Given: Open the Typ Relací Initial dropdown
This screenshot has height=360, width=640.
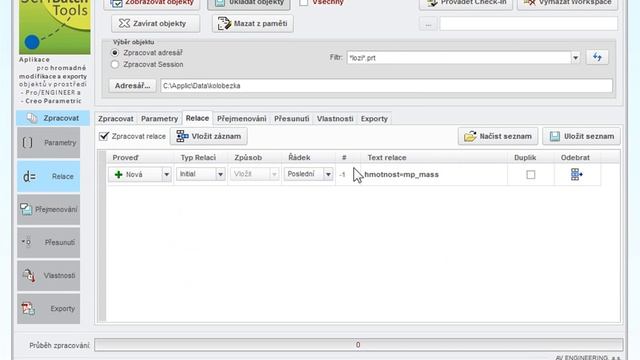Looking at the screenshot, I should (220, 174).
